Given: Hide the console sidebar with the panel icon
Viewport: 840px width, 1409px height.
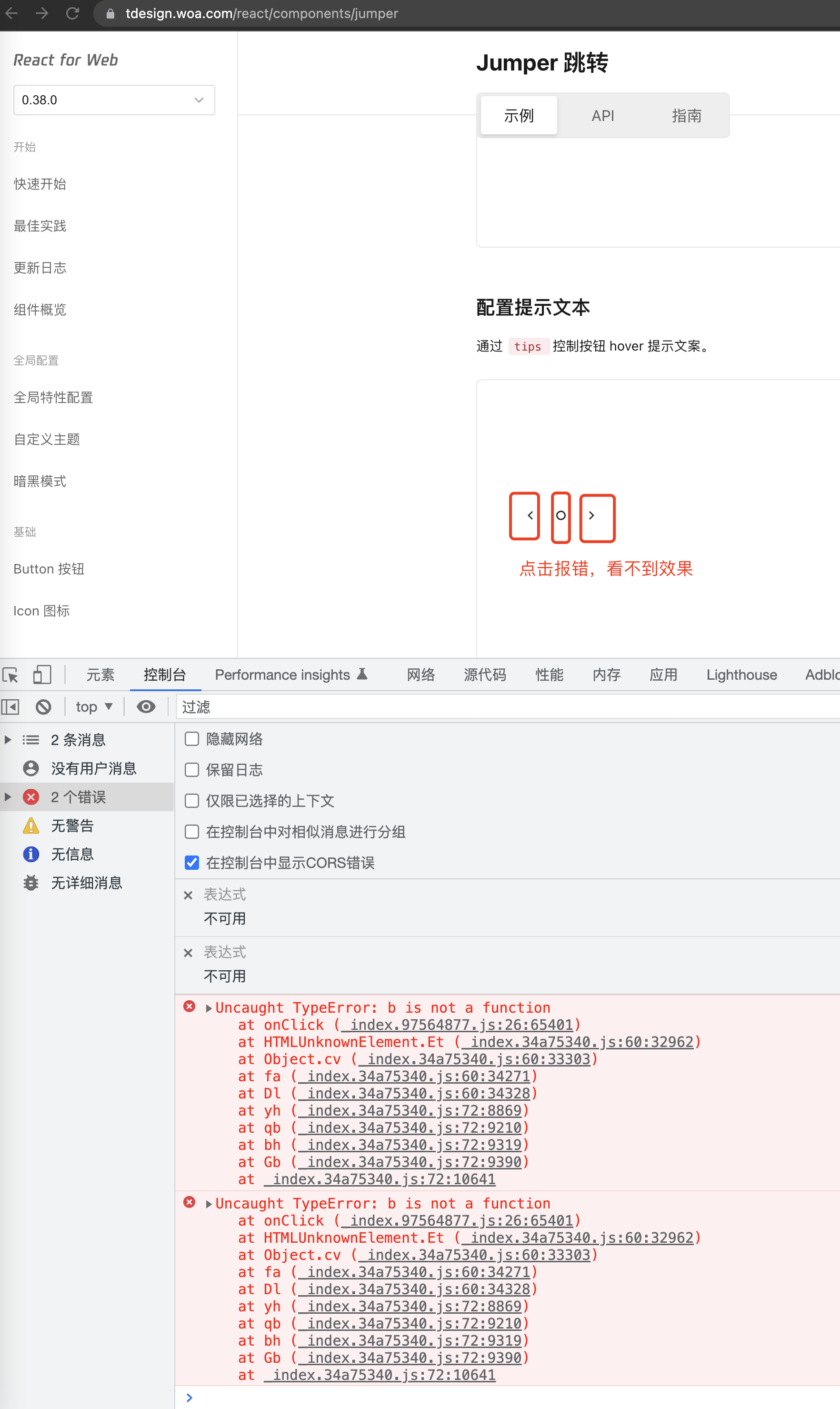Looking at the screenshot, I should (11, 706).
